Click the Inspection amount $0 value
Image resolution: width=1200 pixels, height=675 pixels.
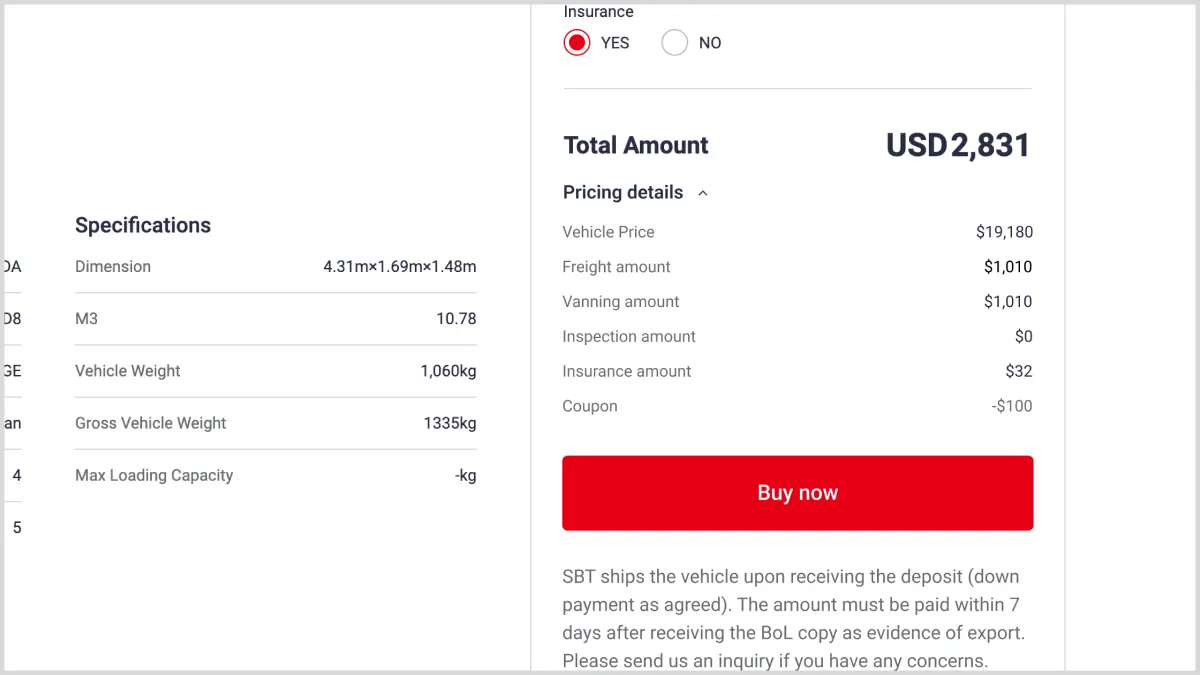pos(1023,337)
